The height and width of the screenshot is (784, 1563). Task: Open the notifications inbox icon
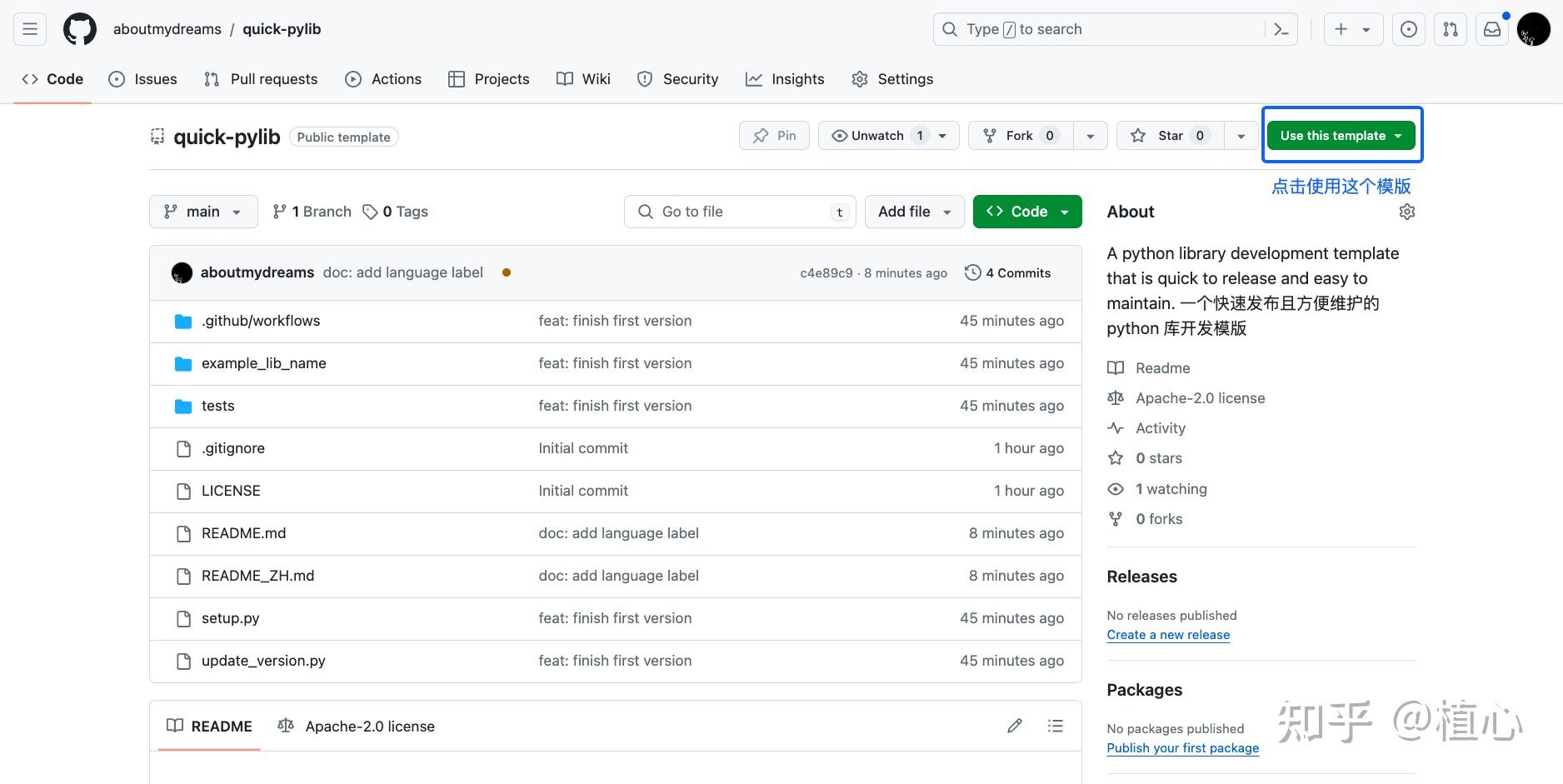(x=1492, y=29)
